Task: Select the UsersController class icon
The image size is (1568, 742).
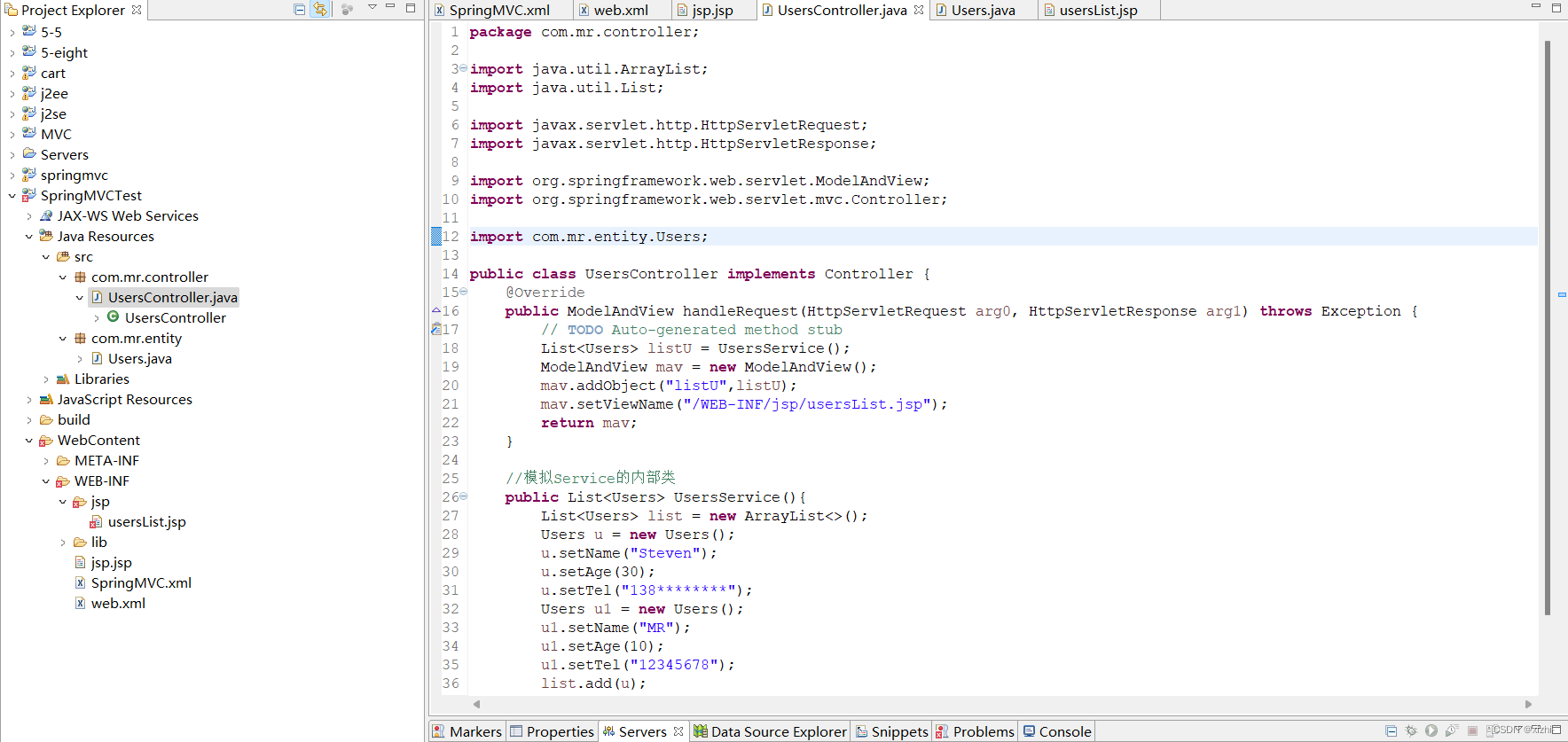Action: [x=114, y=317]
